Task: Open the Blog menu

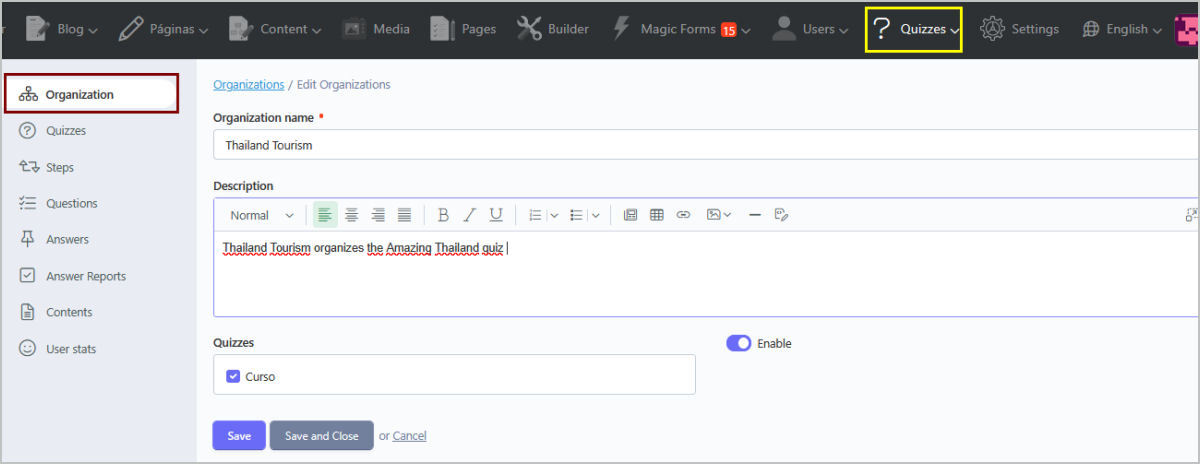Action: point(61,29)
